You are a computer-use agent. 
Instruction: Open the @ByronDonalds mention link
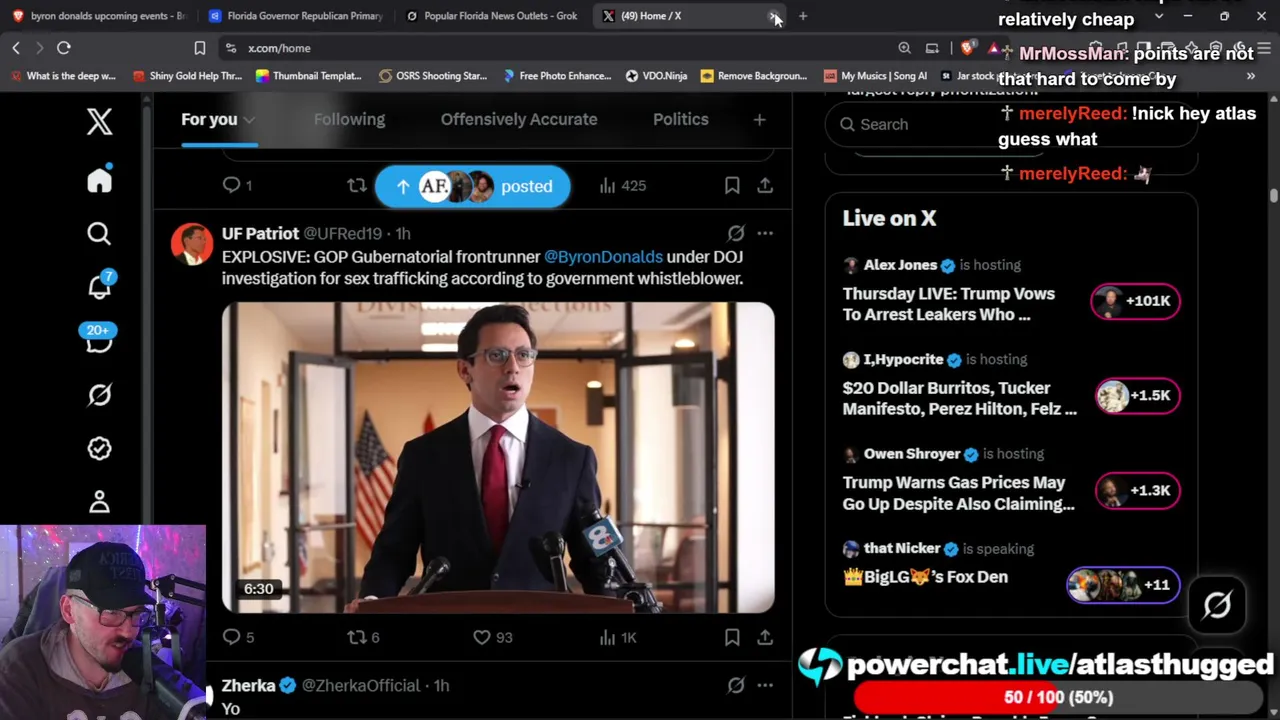[603, 257]
